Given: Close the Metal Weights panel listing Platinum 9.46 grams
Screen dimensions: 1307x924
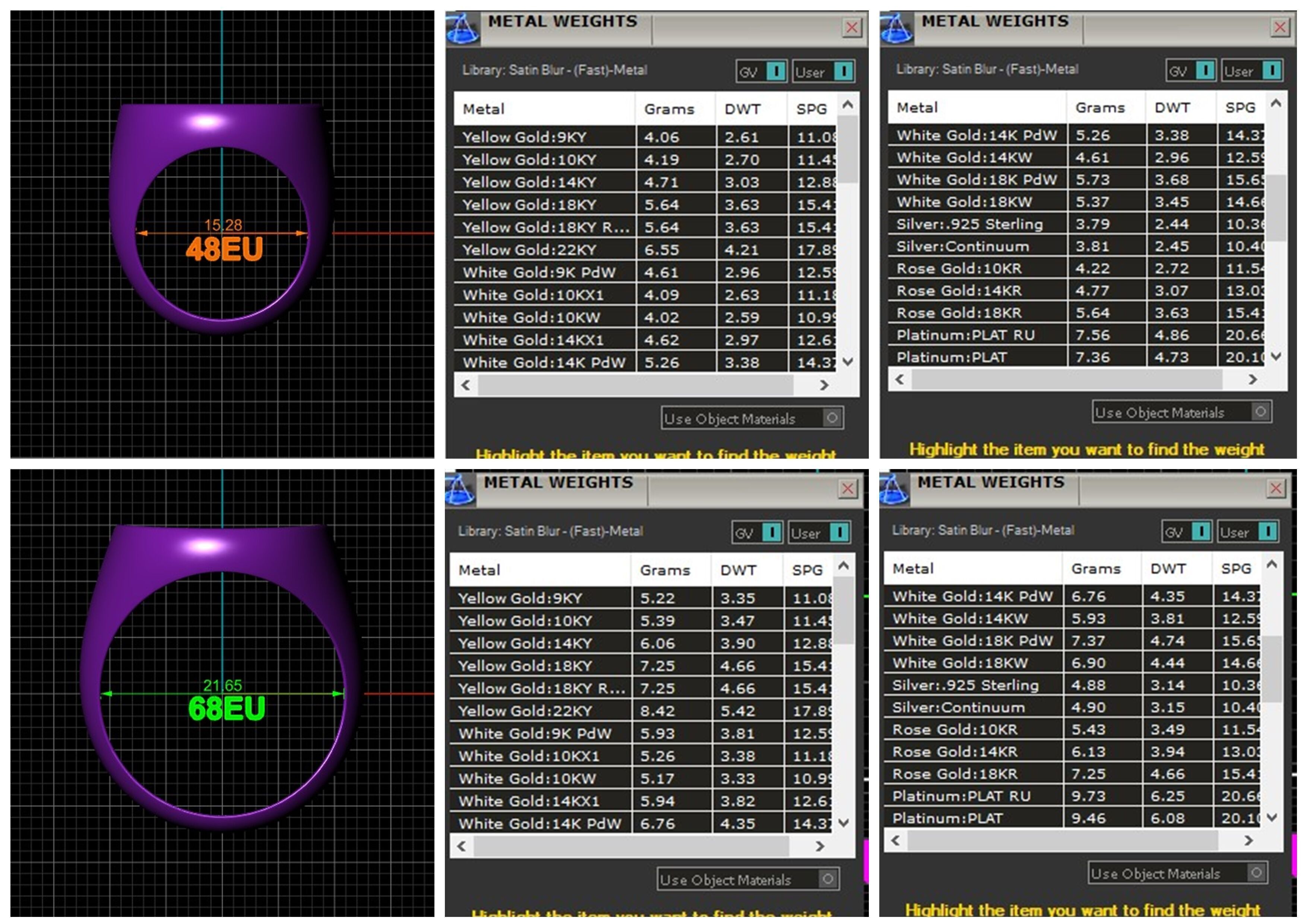Looking at the screenshot, I should 1276,488.
